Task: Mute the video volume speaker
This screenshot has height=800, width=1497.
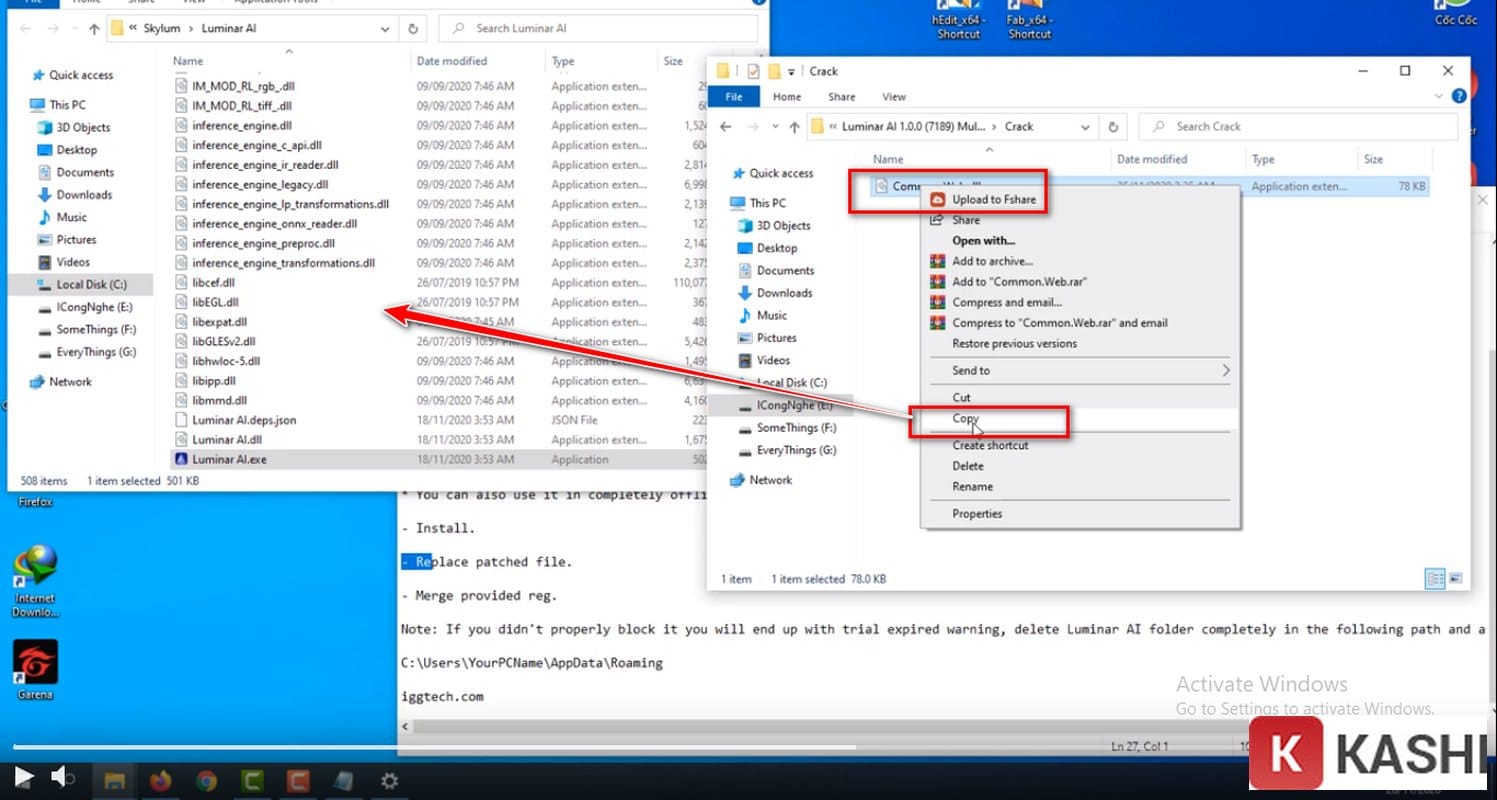Action: (63, 777)
